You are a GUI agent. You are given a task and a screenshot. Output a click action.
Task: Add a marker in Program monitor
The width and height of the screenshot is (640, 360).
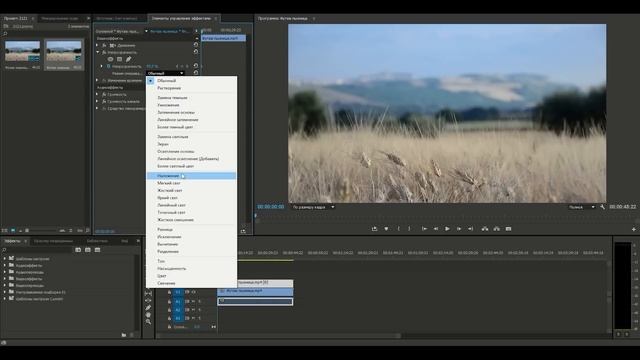click(x=386, y=229)
